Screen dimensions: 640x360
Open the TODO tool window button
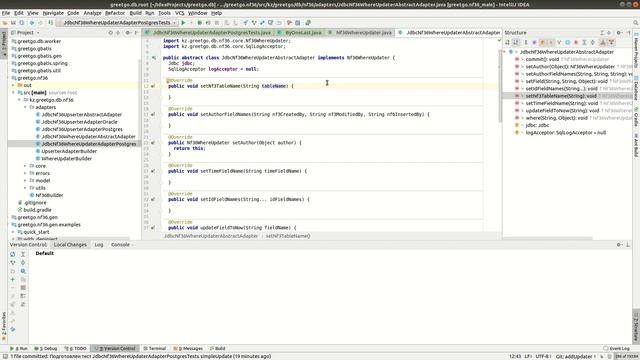(76, 349)
